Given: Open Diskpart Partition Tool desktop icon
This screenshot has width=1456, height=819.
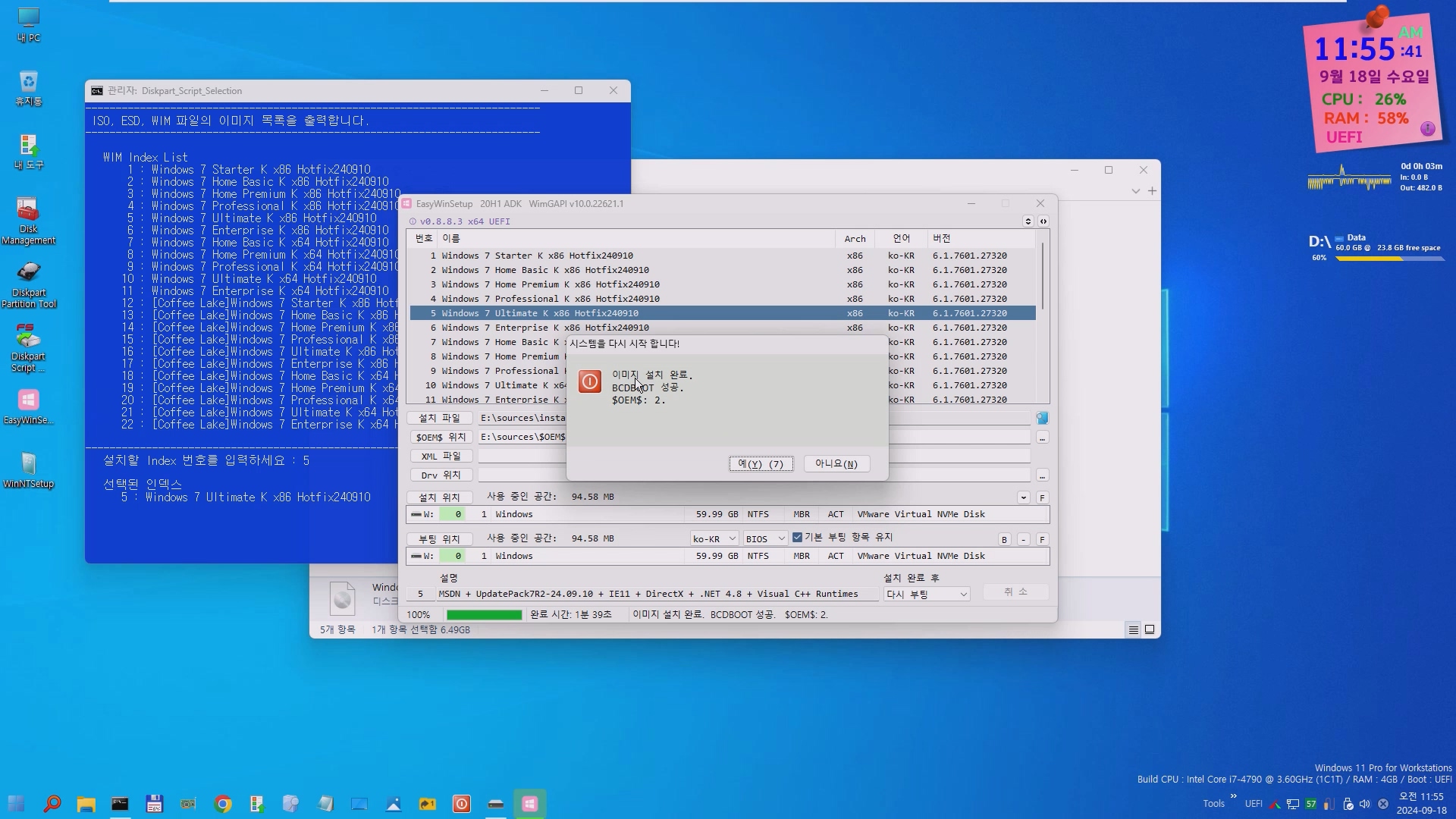Looking at the screenshot, I should point(28,284).
